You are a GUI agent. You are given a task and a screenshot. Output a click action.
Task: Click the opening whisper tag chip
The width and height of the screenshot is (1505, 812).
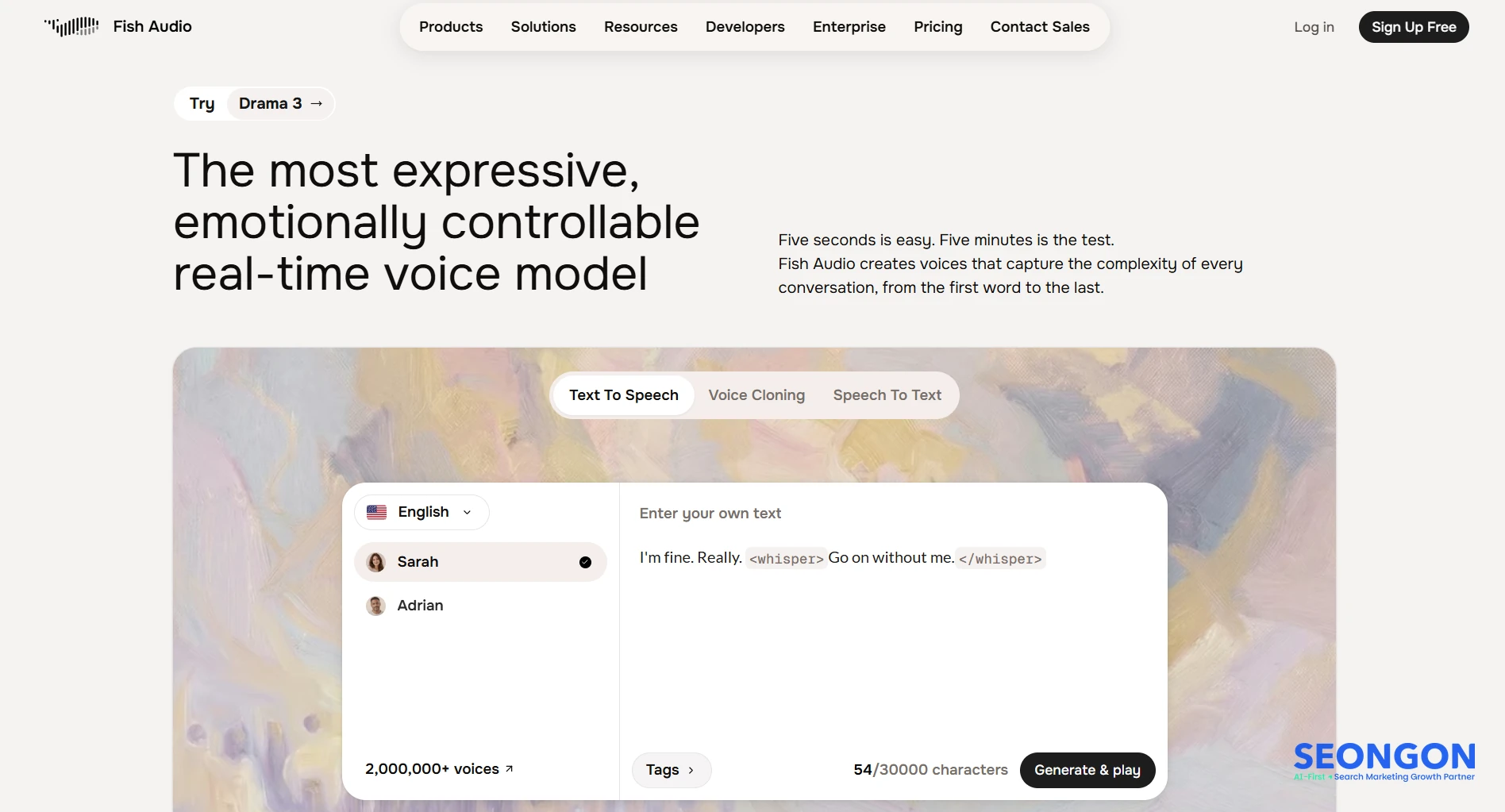coord(787,558)
